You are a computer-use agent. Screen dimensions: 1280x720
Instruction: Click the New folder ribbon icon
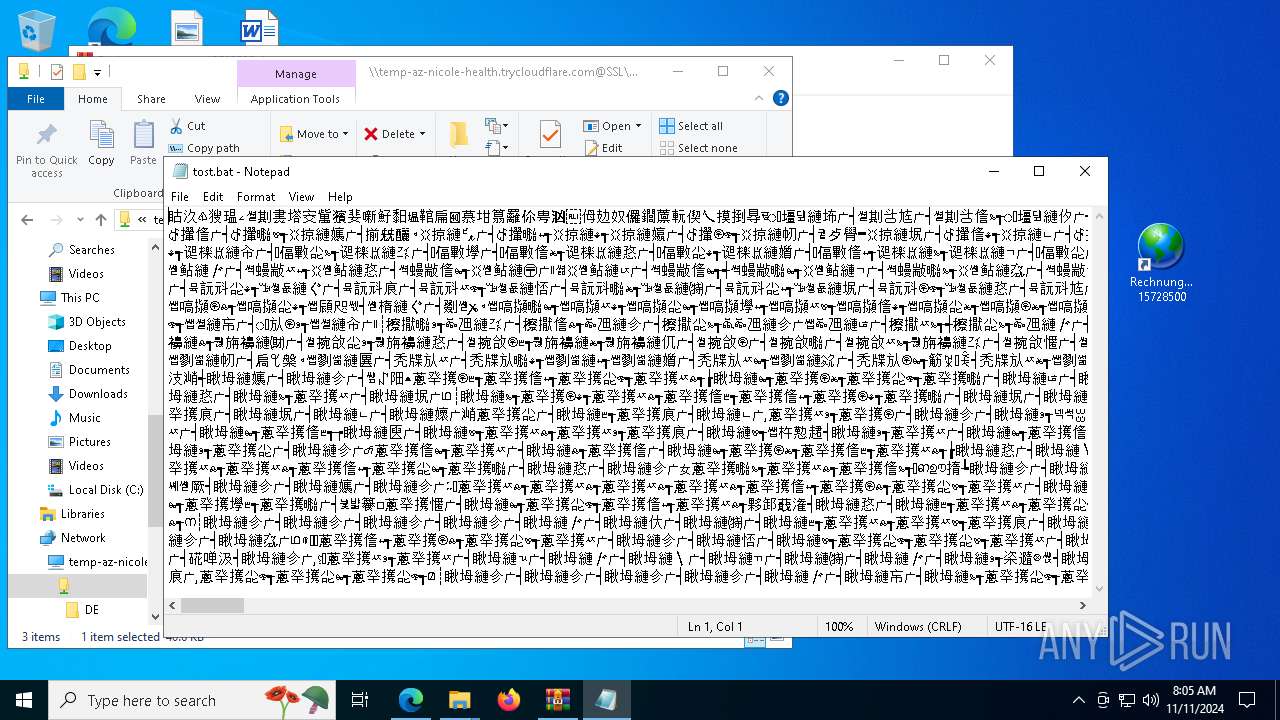coord(459,134)
